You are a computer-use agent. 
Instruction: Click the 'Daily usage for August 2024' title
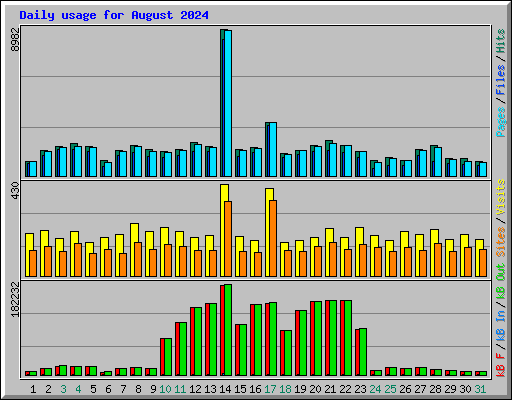[114, 15]
